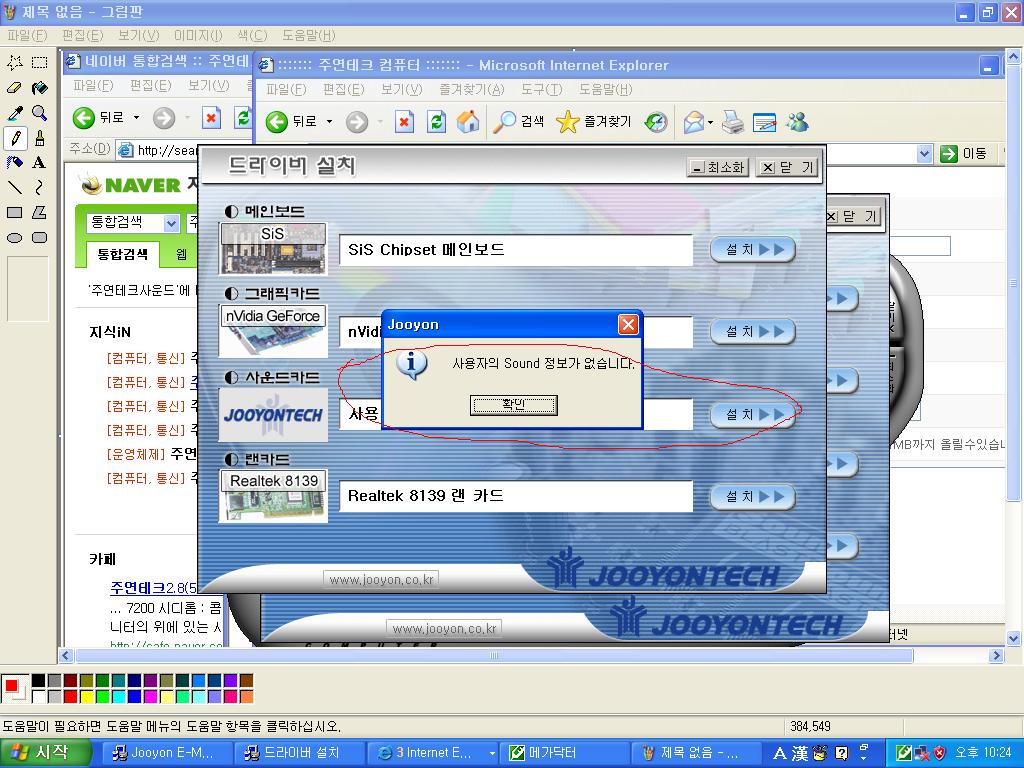Open the 보기 menu in Paint
This screenshot has height=768, width=1024.
coord(138,35)
